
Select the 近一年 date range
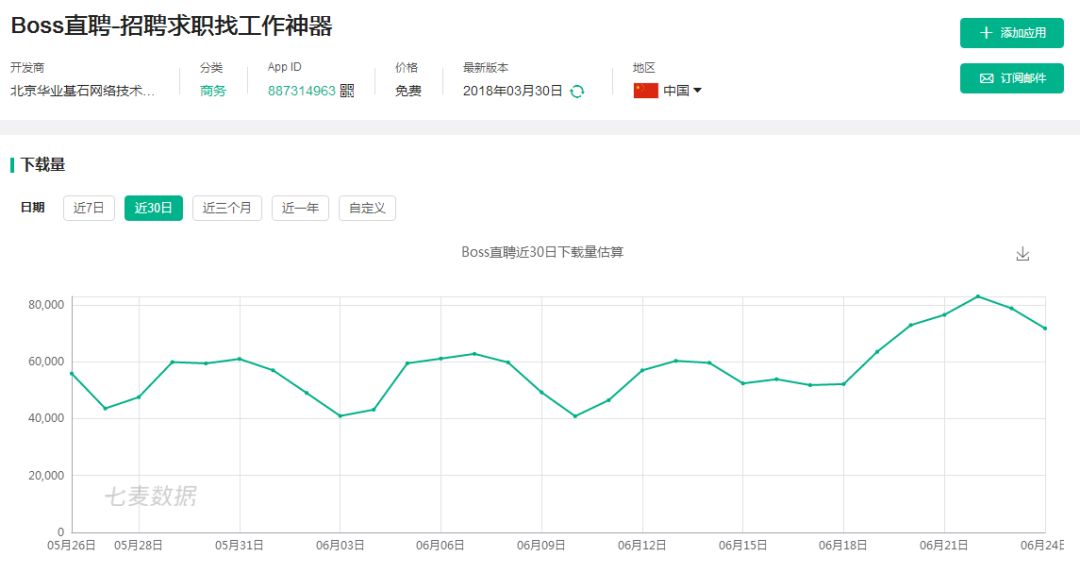(x=300, y=208)
